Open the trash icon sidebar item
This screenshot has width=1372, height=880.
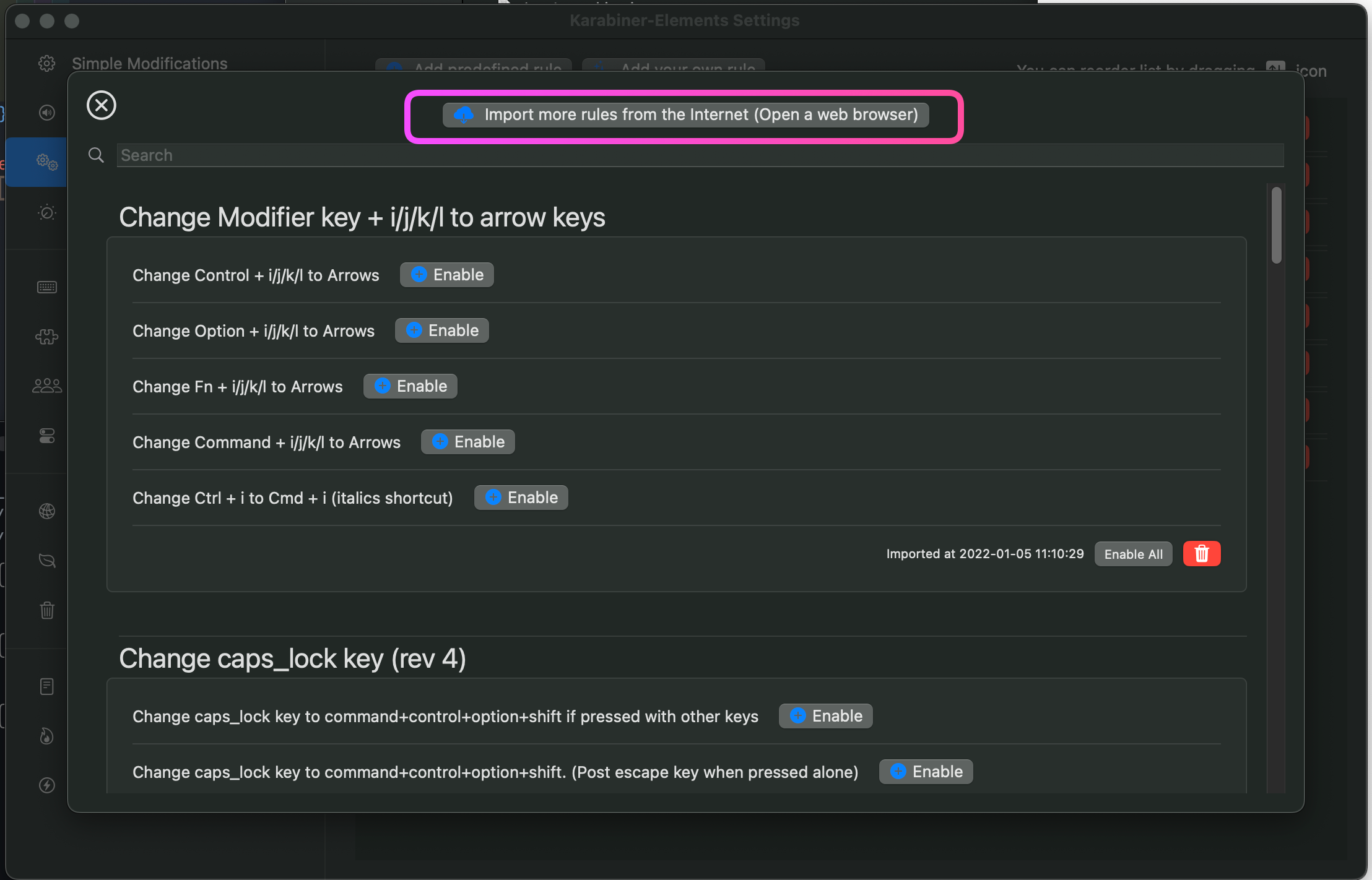47,611
